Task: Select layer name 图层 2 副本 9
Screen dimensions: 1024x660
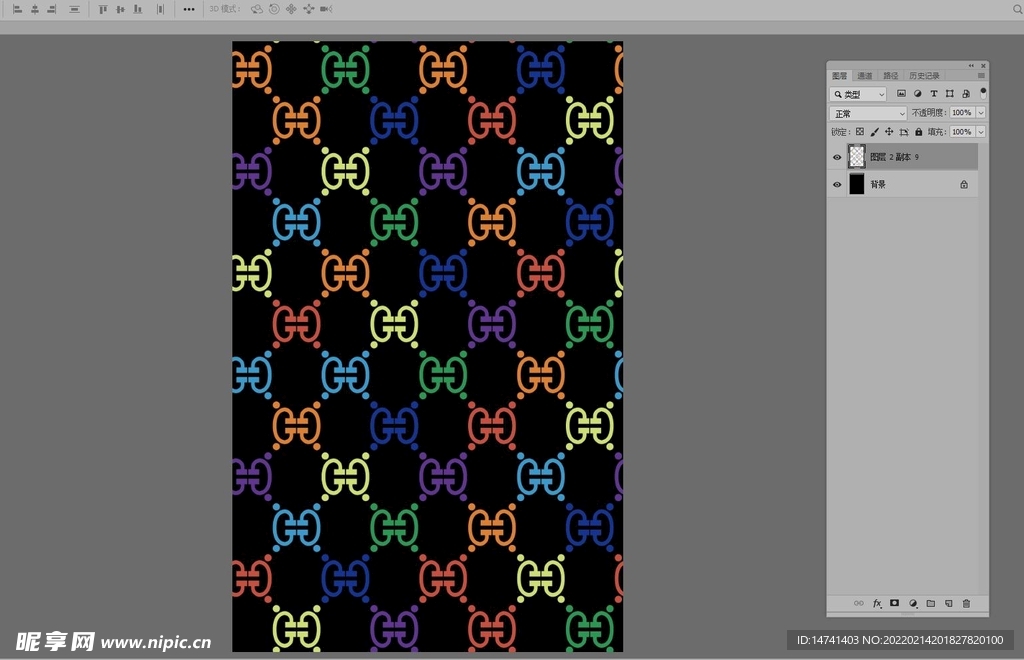Action: 894,157
